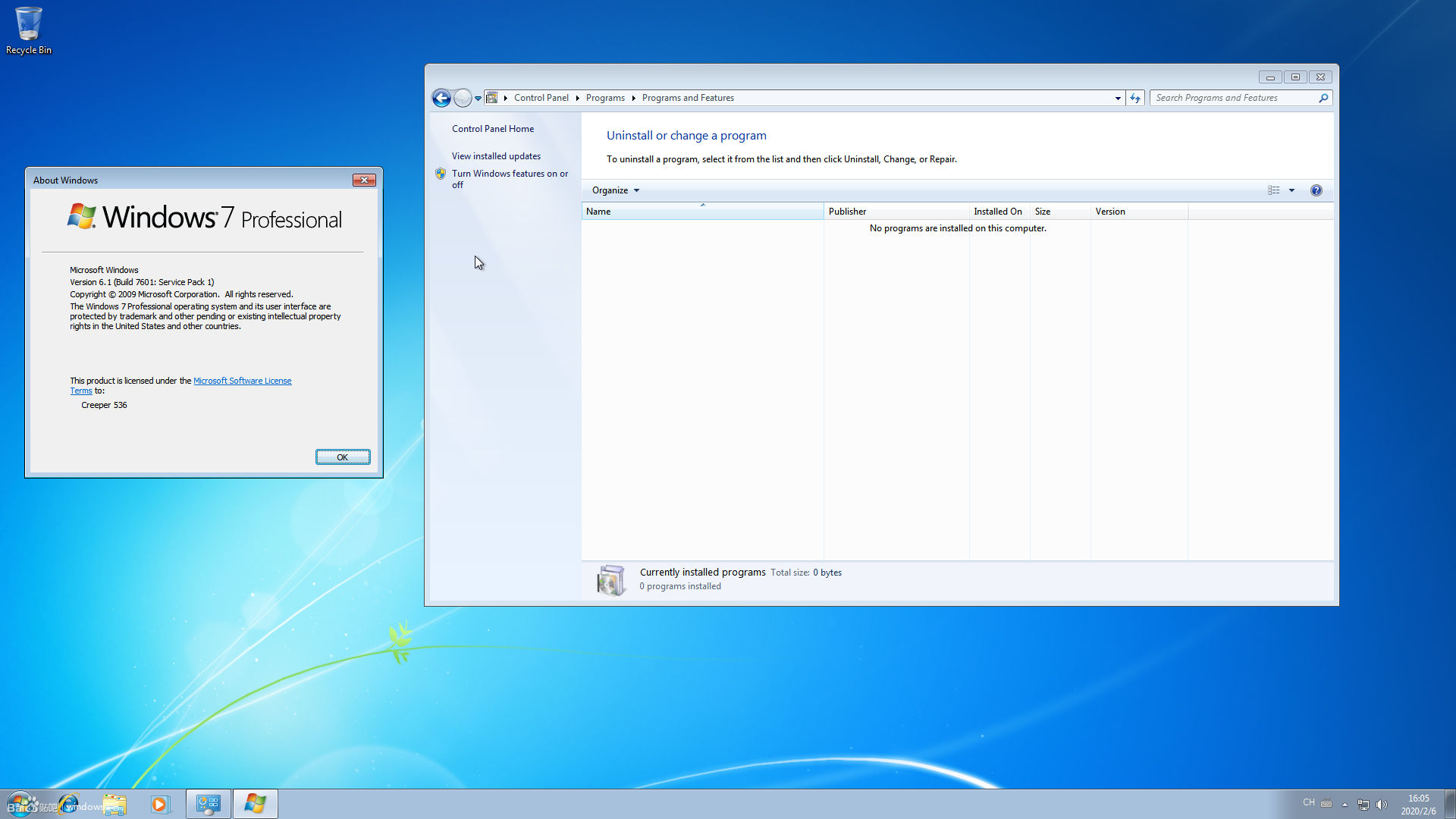1456x819 pixels.
Task: Sort programs by Installed On column
Action: 999,212
